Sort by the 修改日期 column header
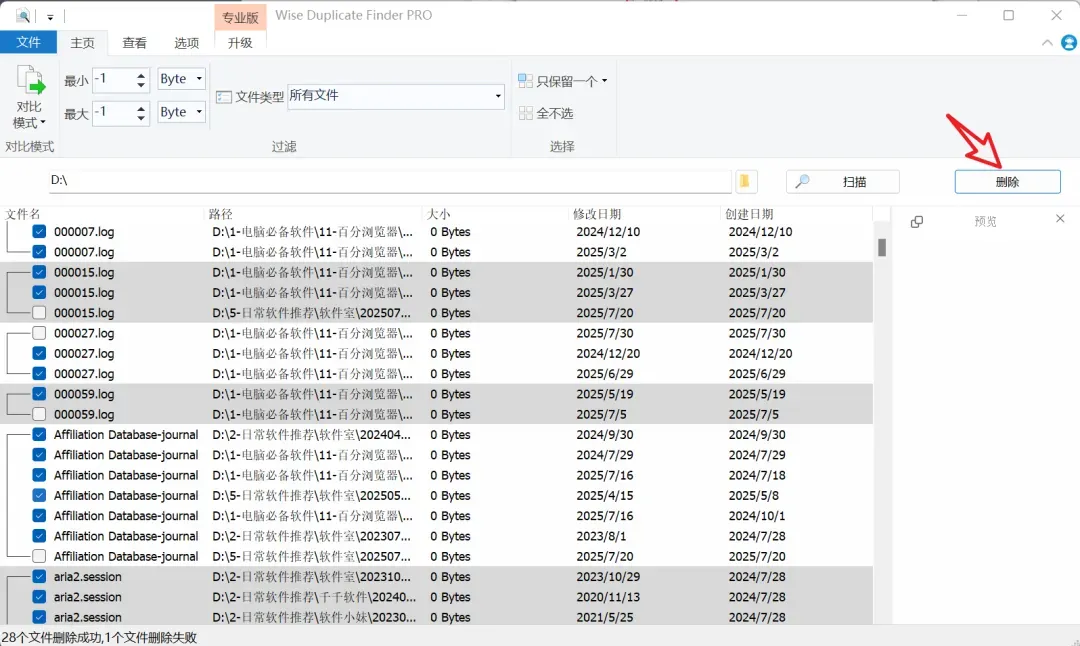Viewport: 1080px width, 646px height. (596, 214)
